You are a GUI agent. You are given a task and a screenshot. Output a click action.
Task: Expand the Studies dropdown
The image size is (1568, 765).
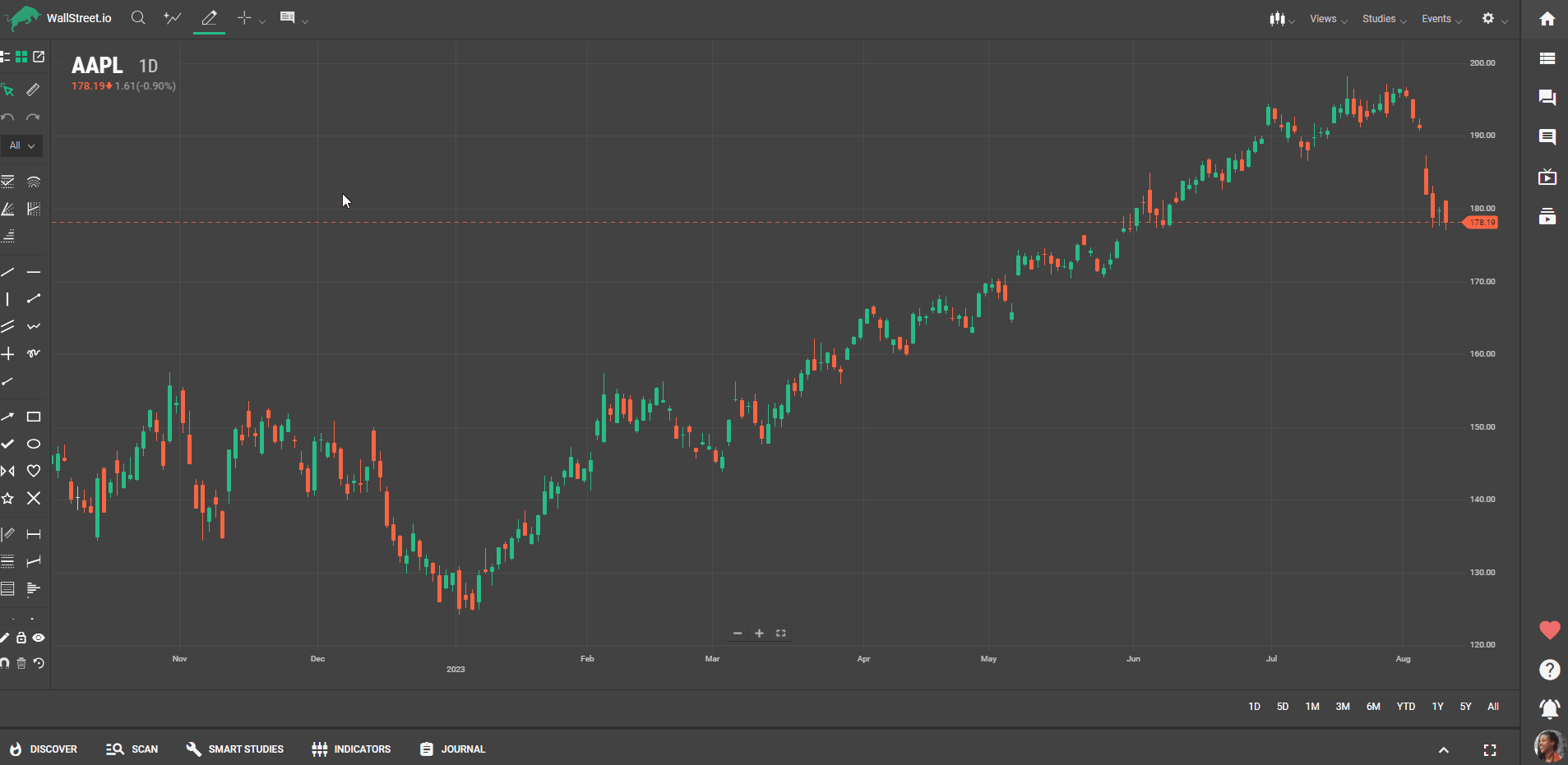tap(1384, 19)
